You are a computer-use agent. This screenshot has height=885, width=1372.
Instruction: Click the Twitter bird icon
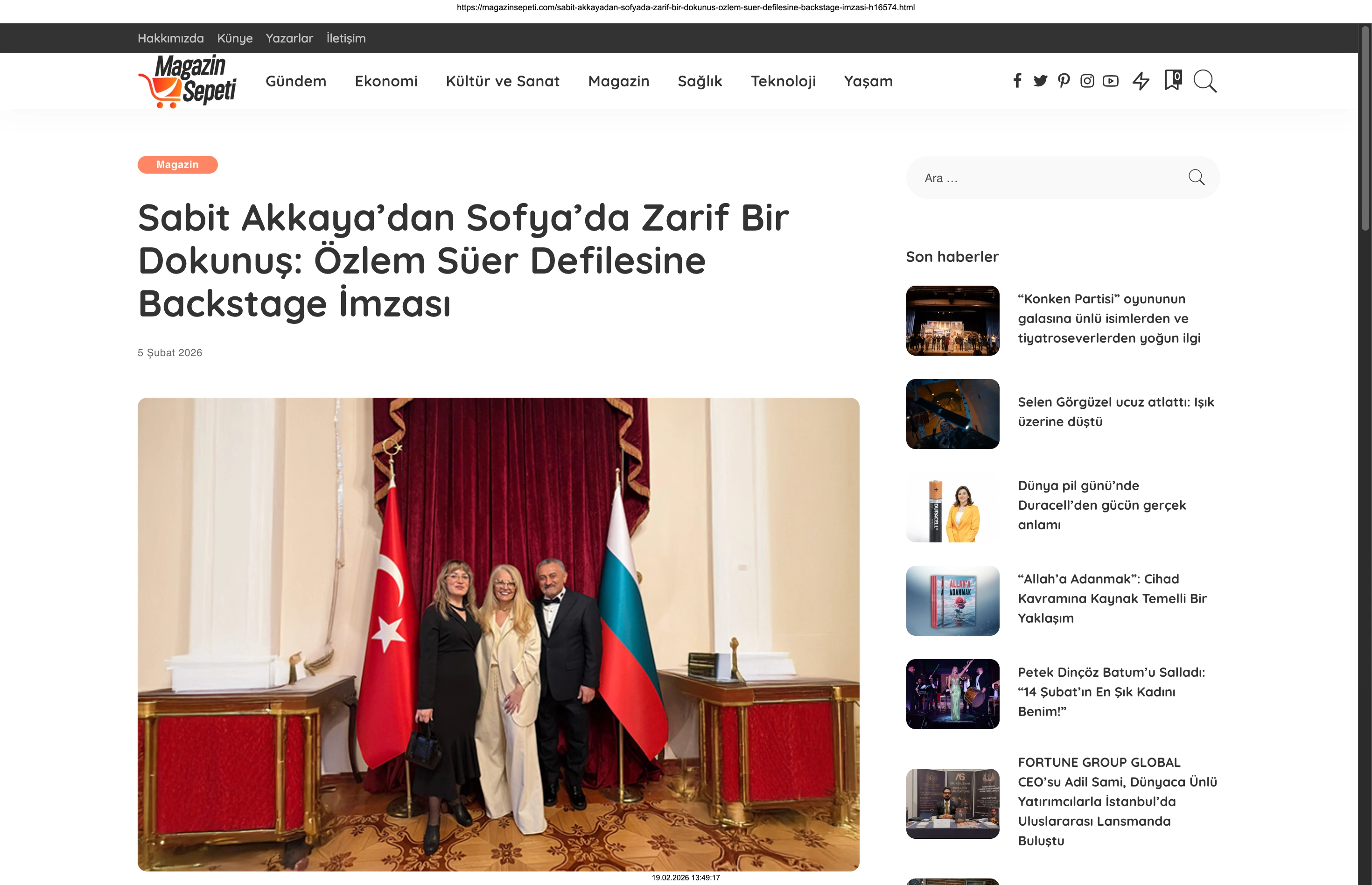[1040, 81]
